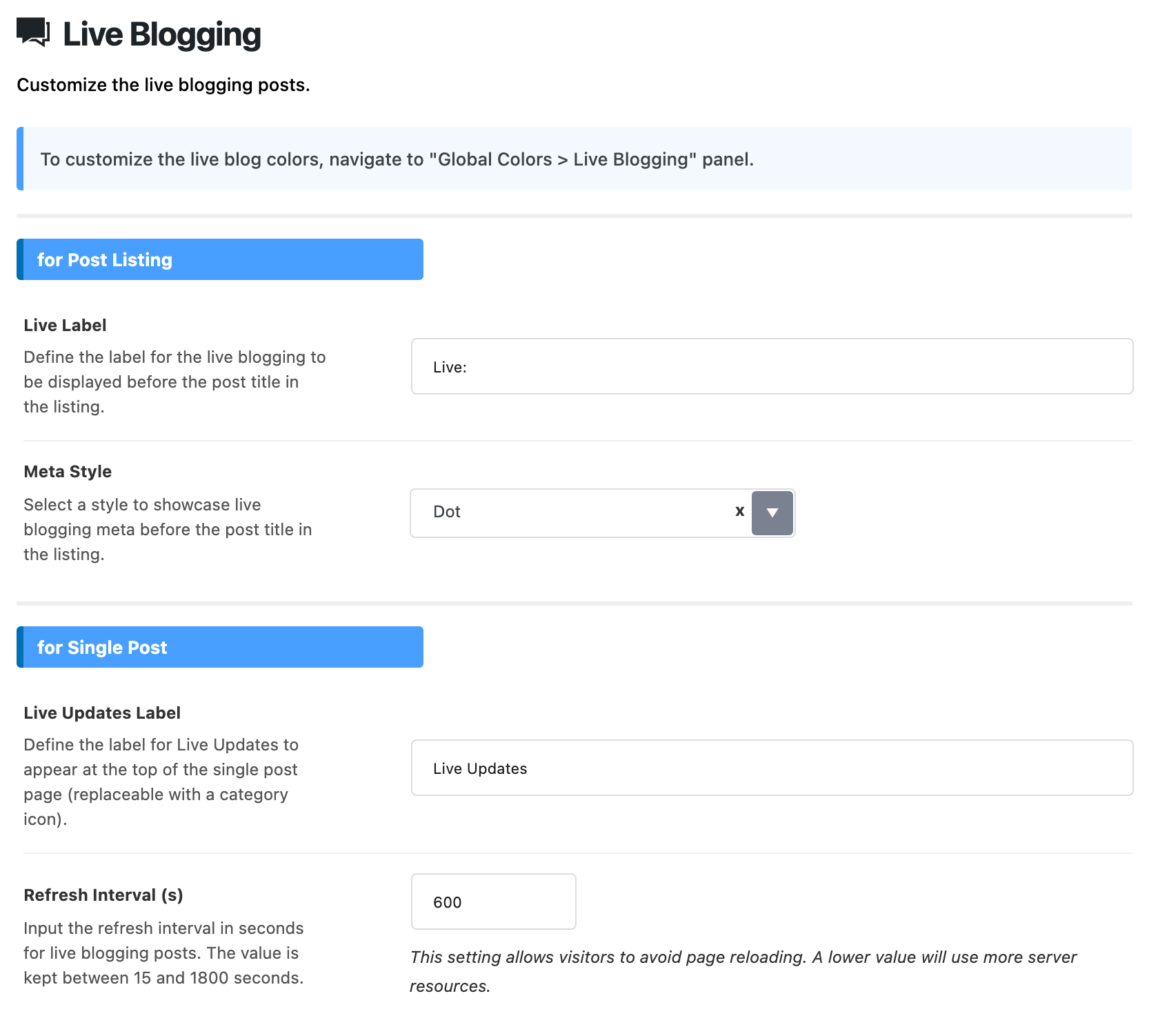
Task: Click the Dot value in the Meta Style select
Action: coord(447,512)
